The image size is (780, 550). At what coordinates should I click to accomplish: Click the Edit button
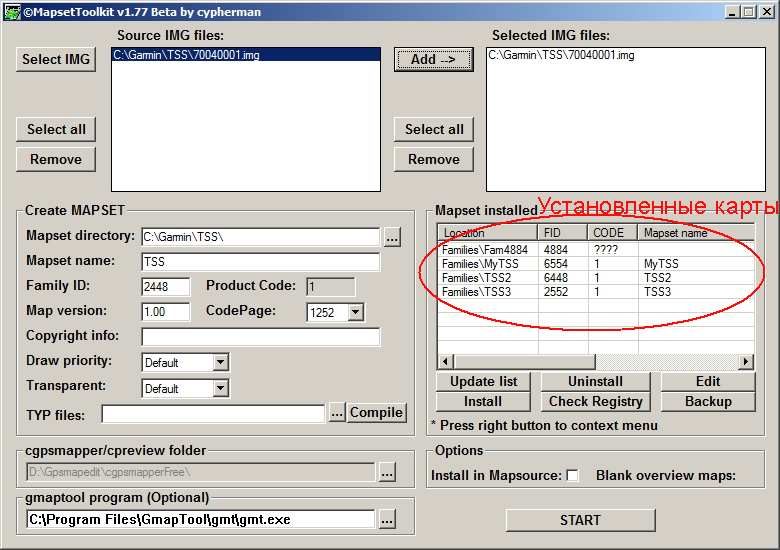[x=708, y=381]
